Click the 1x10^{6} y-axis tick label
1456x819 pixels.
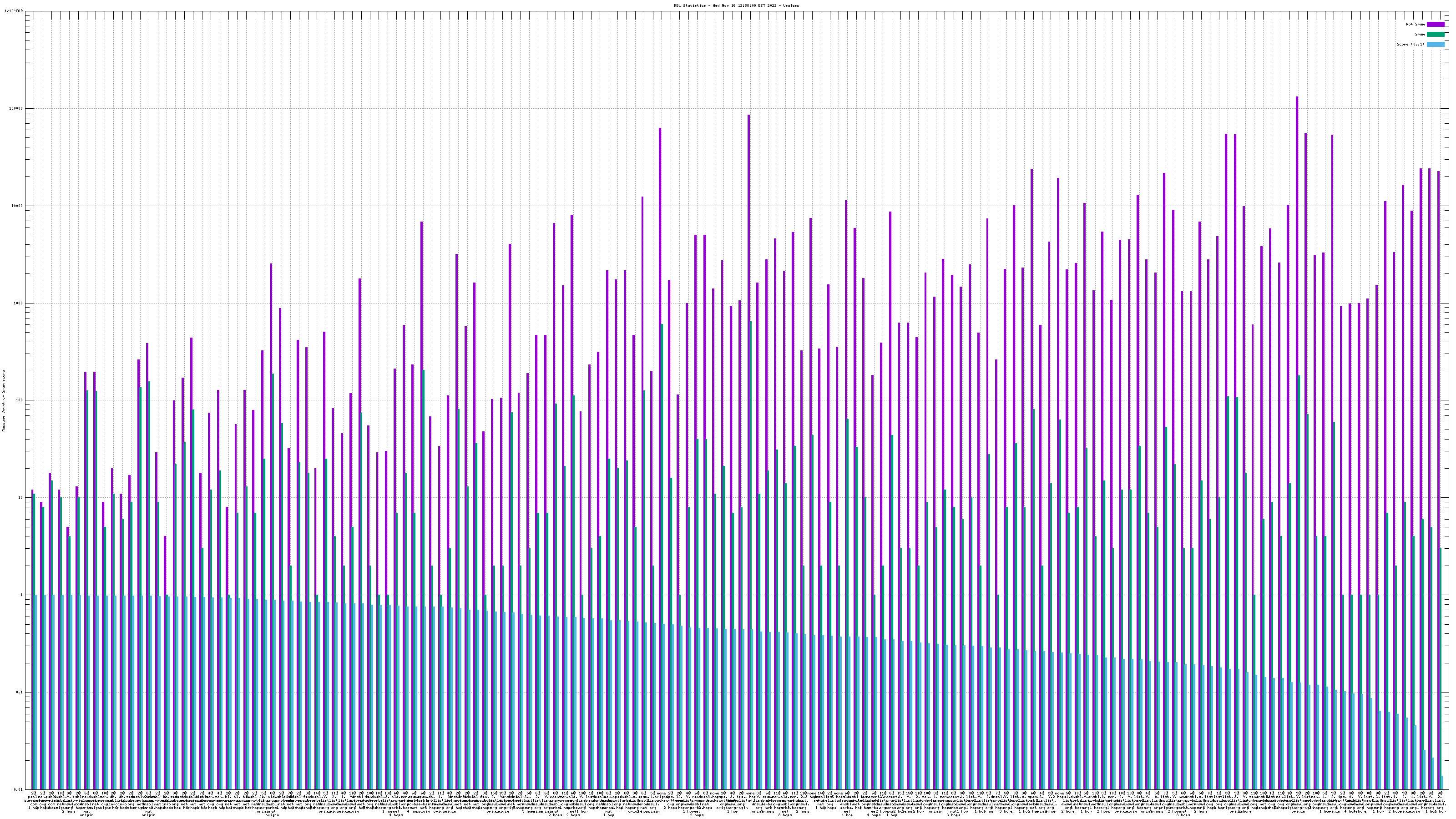(14, 11)
